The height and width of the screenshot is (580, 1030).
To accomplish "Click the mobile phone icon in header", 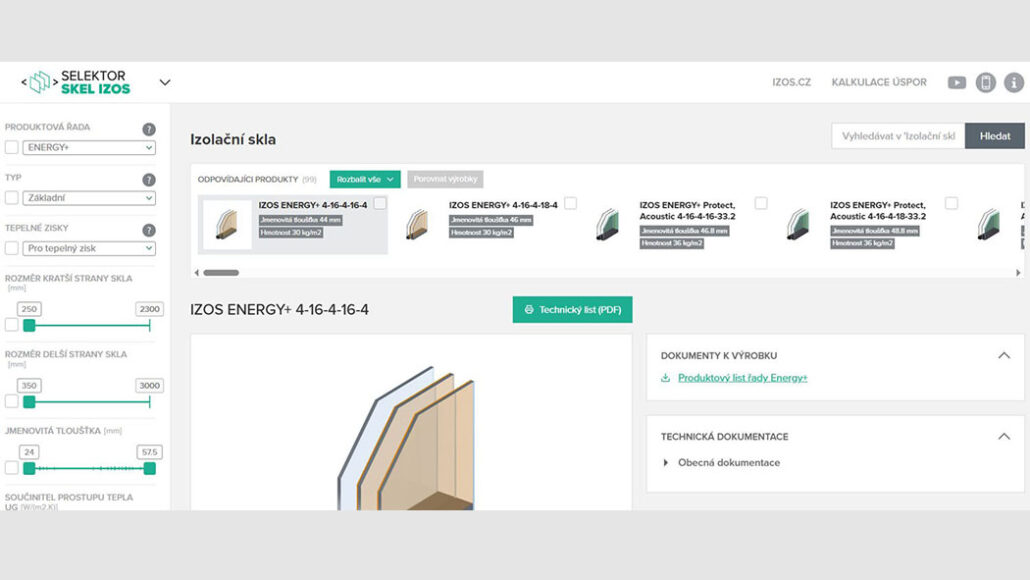I will coord(985,83).
